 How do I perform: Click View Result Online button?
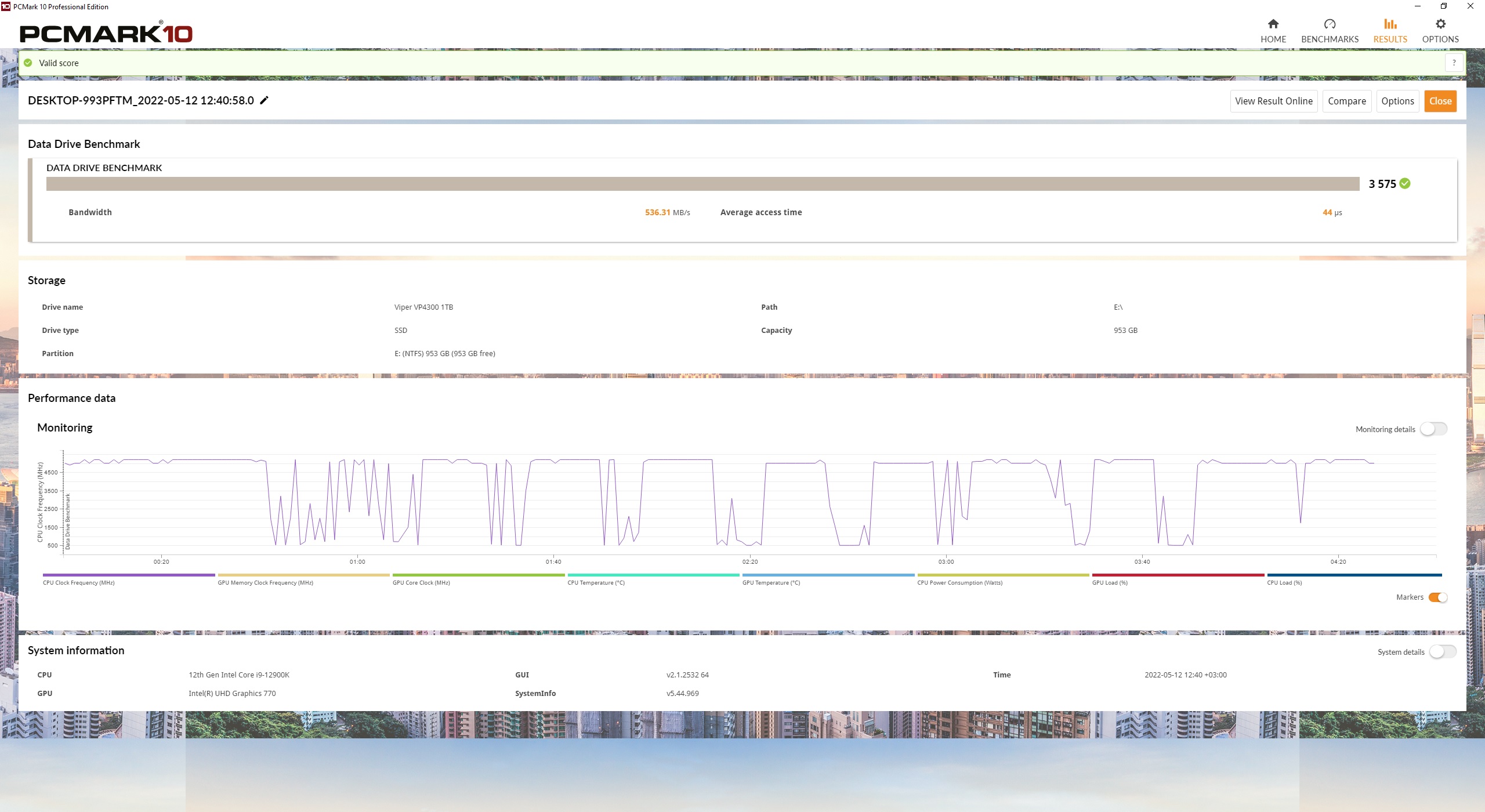point(1273,101)
